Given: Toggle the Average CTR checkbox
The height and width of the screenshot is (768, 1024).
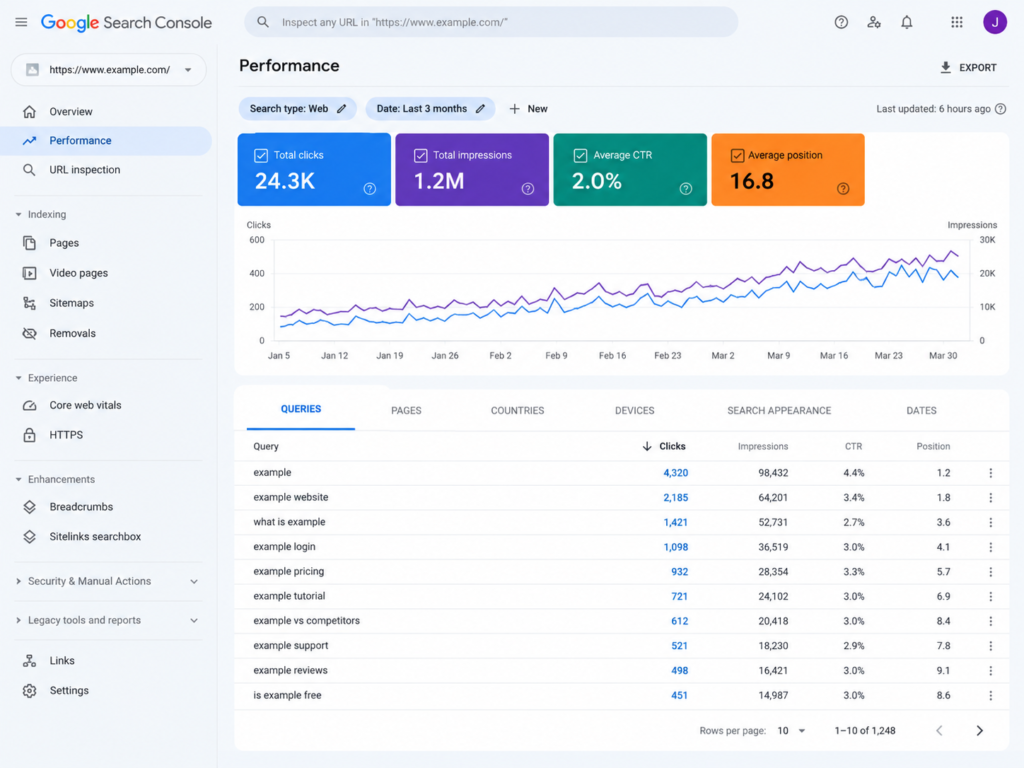Looking at the screenshot, I should click(580, 155).
